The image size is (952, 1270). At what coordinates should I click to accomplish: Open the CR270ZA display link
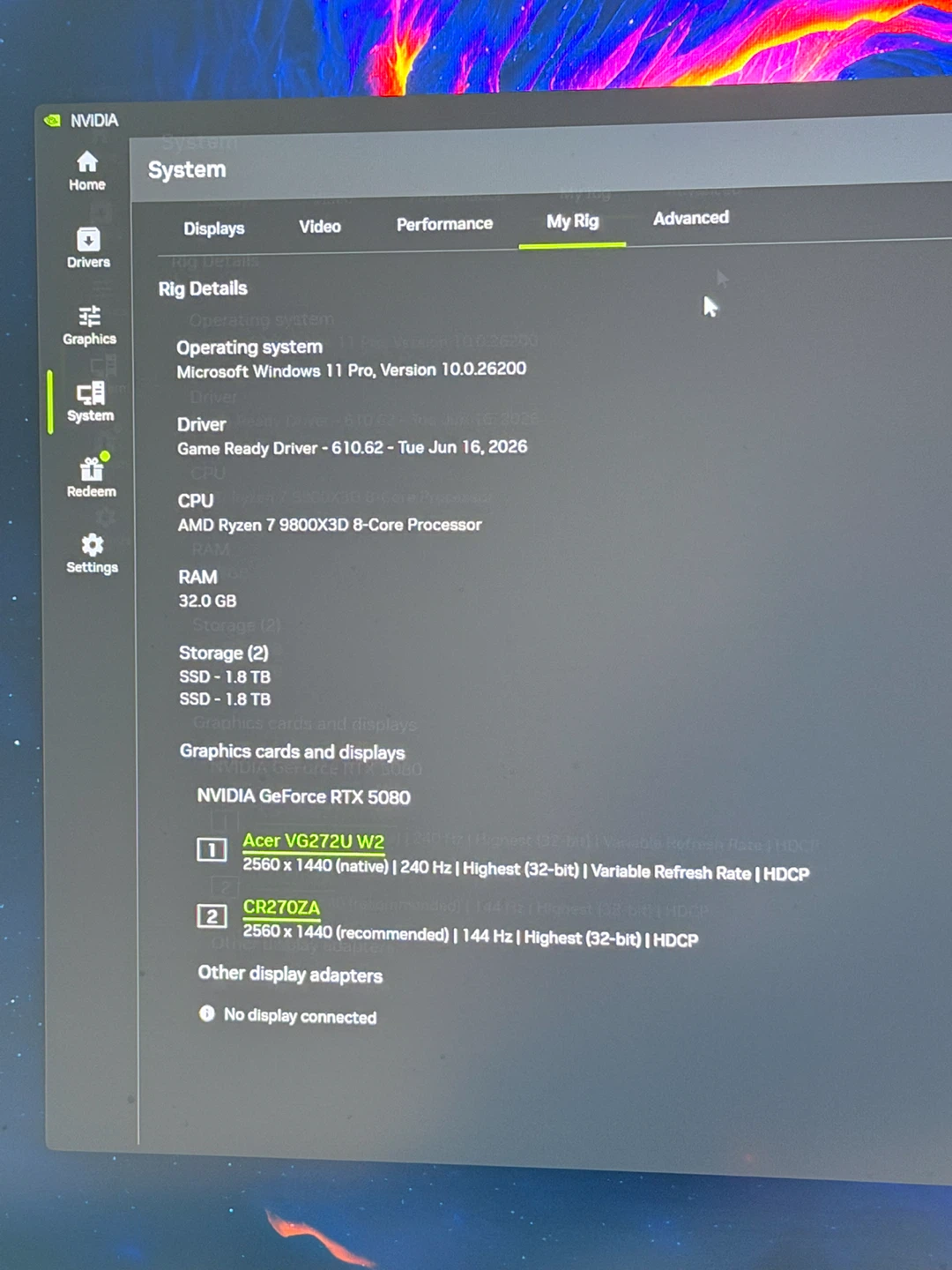281,908
